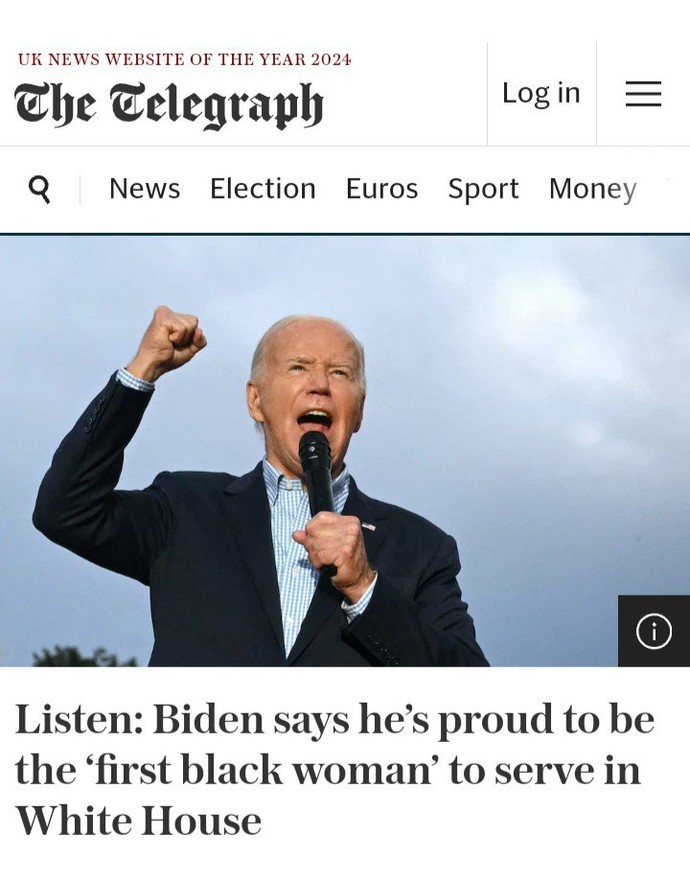Click the word Listen in the headline

tap(78, 719)
